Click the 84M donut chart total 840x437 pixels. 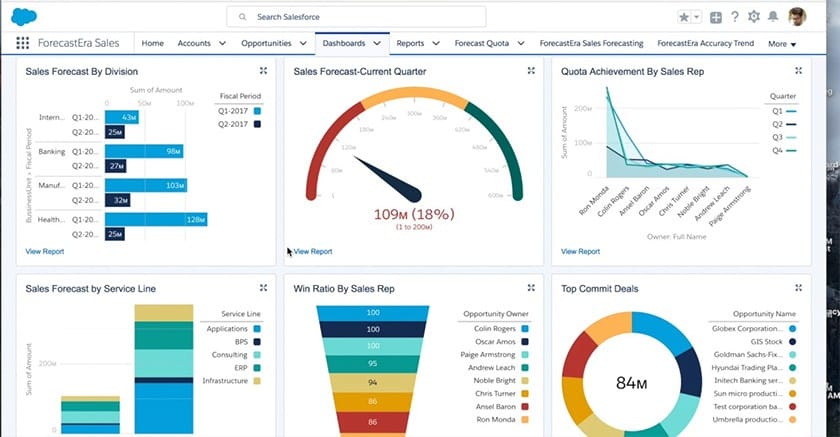632,383
